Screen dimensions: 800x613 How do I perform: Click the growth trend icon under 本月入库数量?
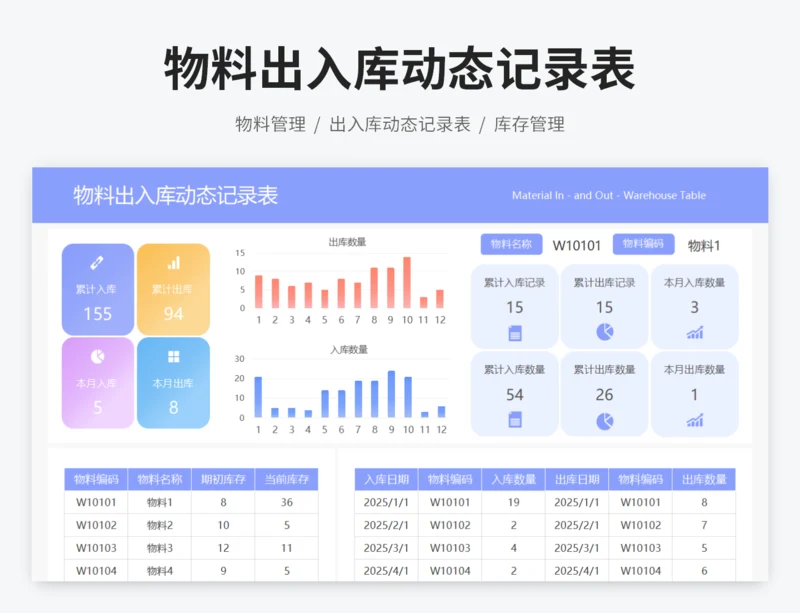pos(696,330)
